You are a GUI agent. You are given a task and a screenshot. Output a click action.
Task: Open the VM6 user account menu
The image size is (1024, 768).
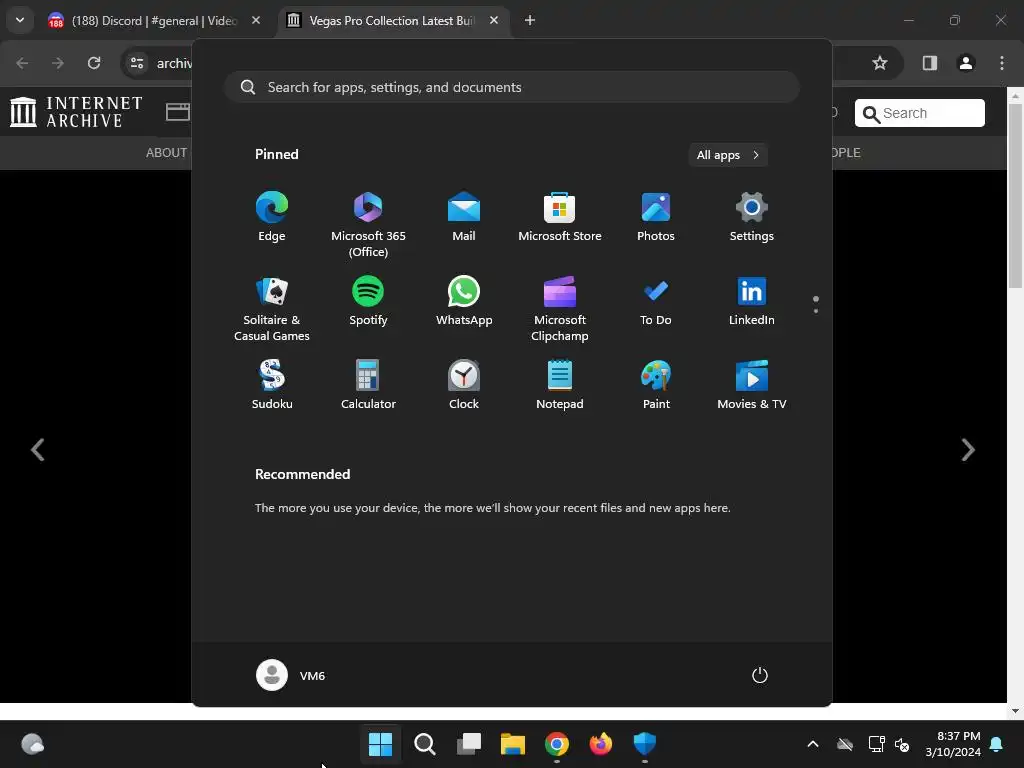point(291,675)
